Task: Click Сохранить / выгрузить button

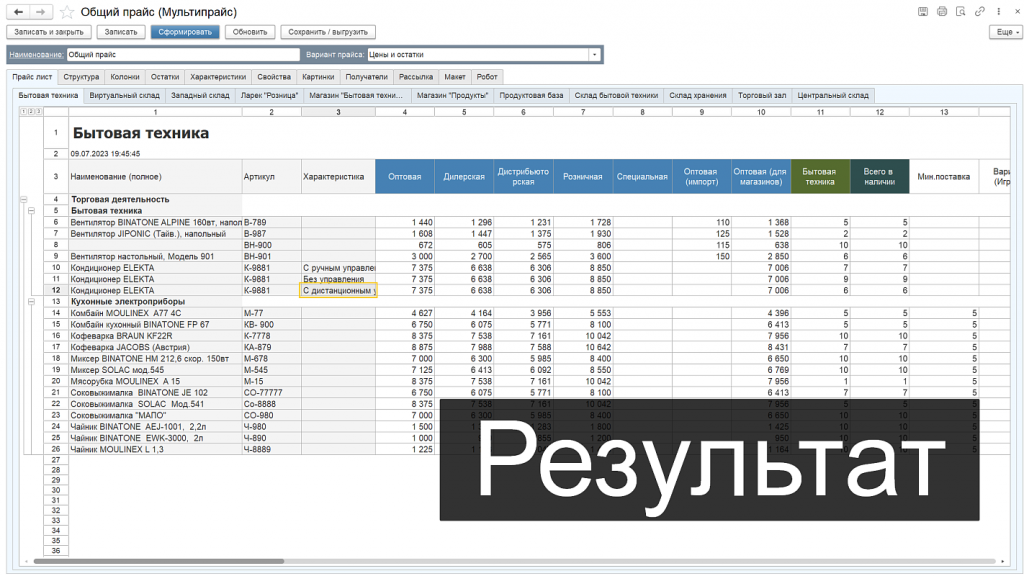Action: [x=328, y=32]
